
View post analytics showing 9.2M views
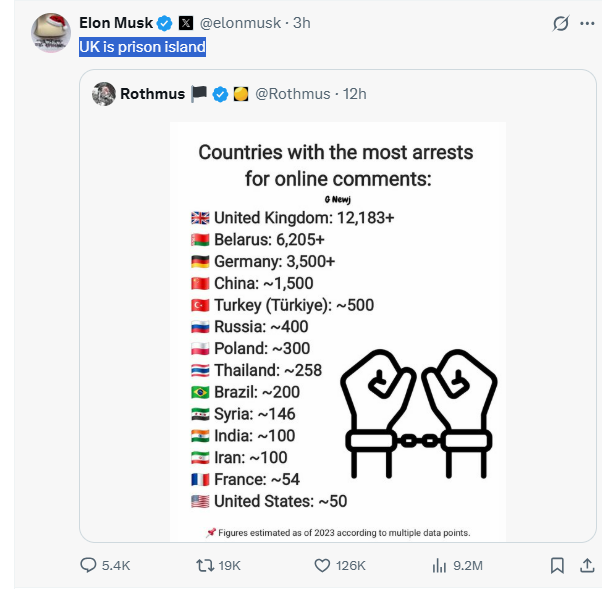438,565
